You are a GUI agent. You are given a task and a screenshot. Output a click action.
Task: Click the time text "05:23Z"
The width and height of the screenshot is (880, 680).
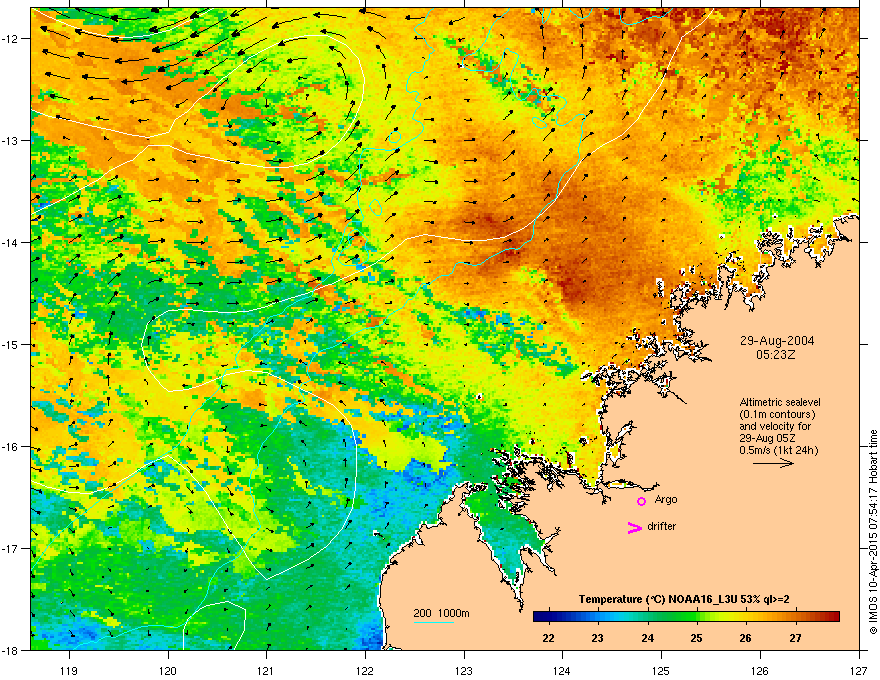(x=775, y=355)
